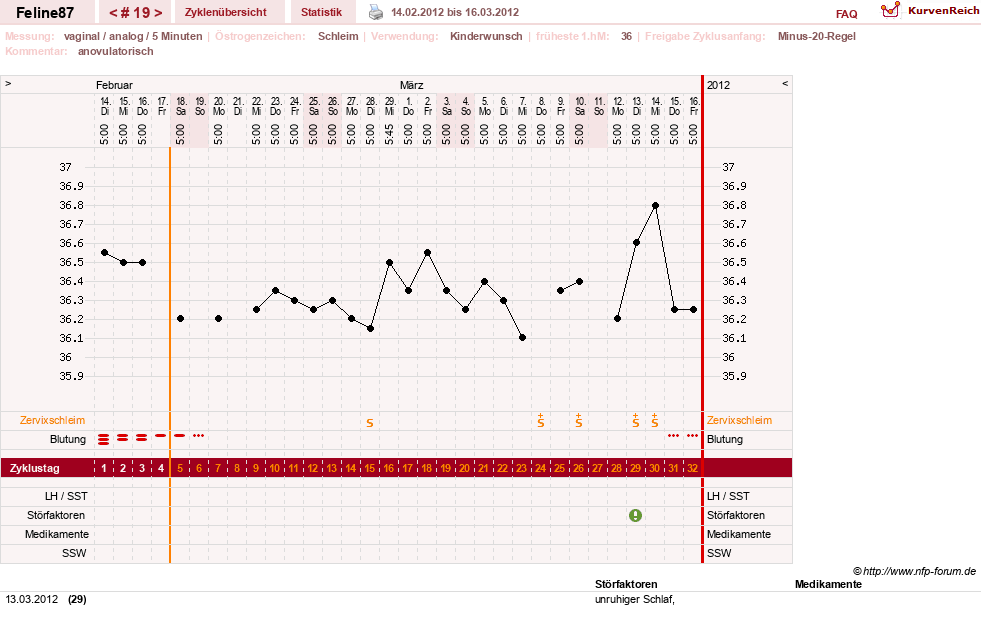The image size is (981, 623).
Task: Click the cervical mucus S symbol on cycle day 15
Action: pos(370,423)
